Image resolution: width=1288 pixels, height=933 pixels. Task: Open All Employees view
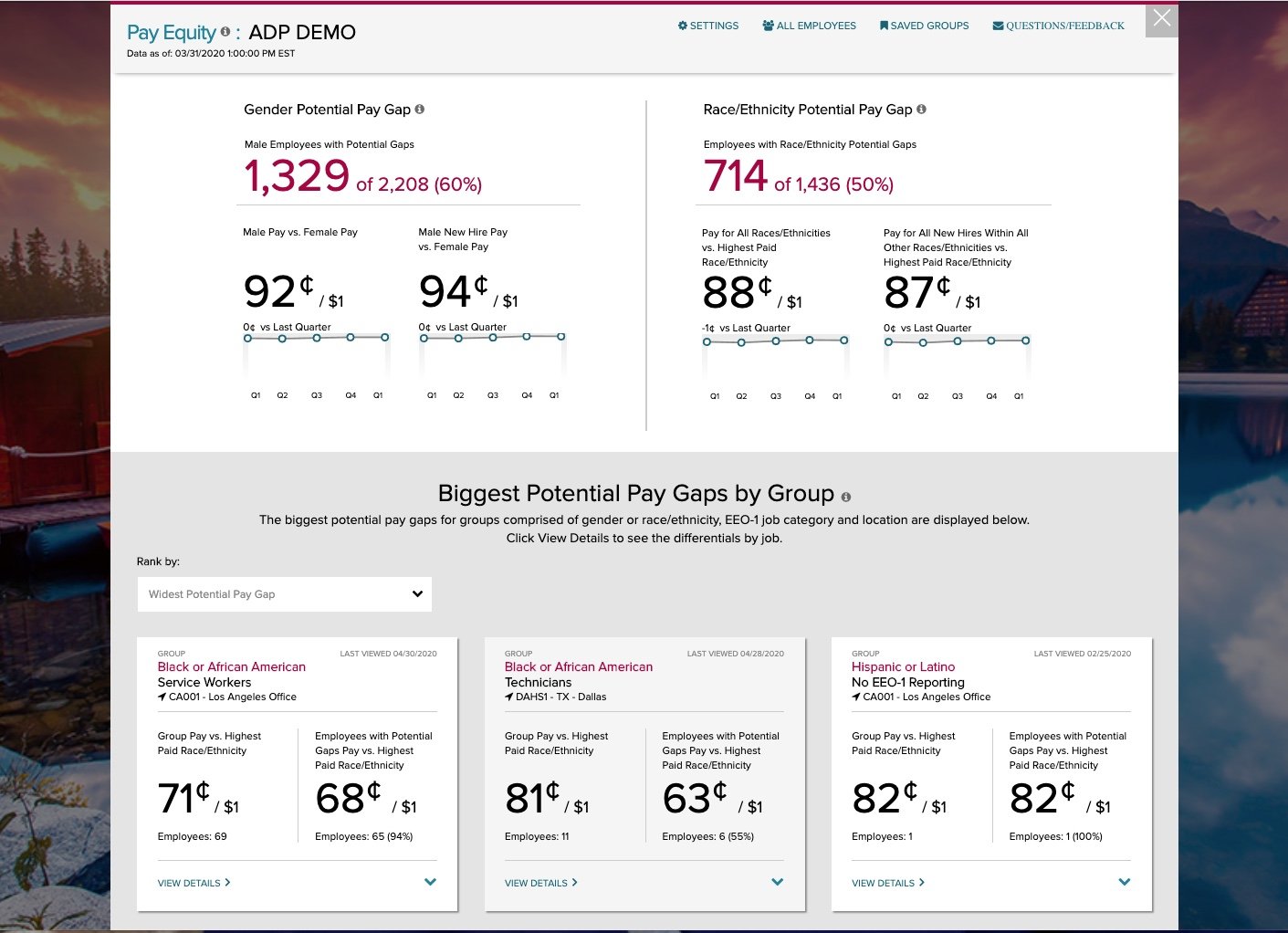pyautogui.click(x=809, y=26)
